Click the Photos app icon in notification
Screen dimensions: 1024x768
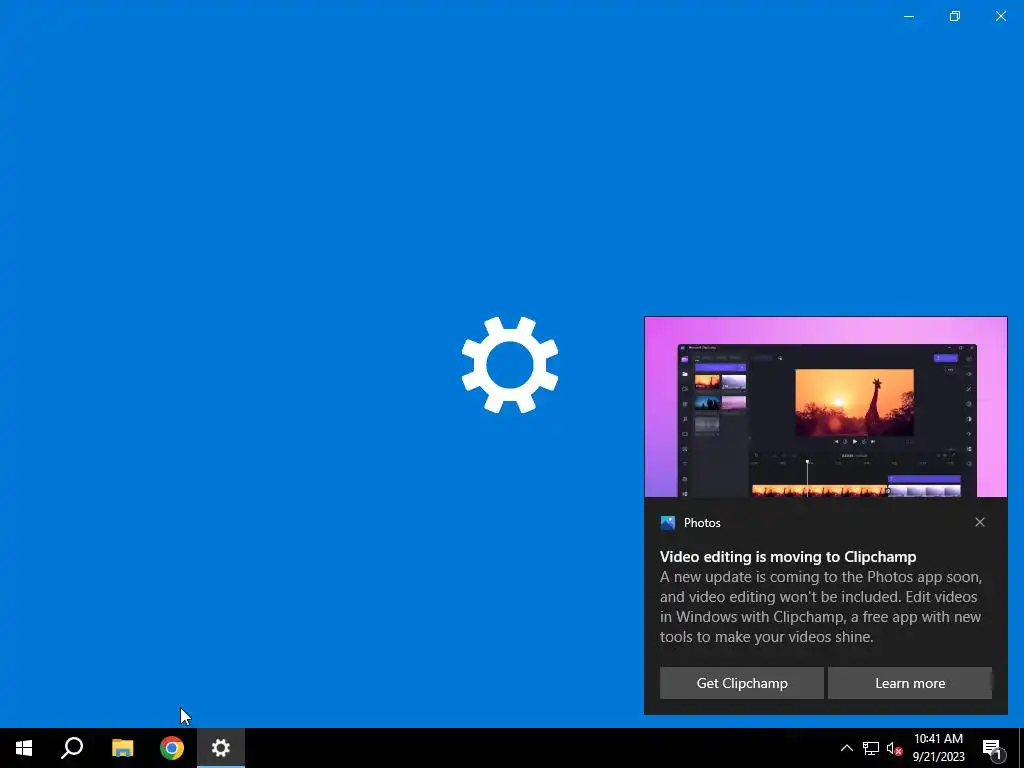[667, 522]
